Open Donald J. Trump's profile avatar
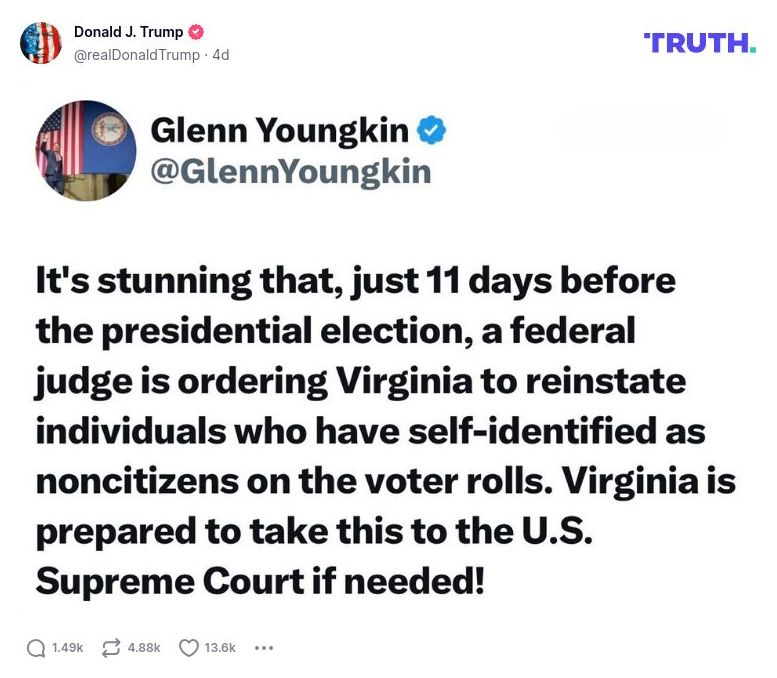 (41, 43)
